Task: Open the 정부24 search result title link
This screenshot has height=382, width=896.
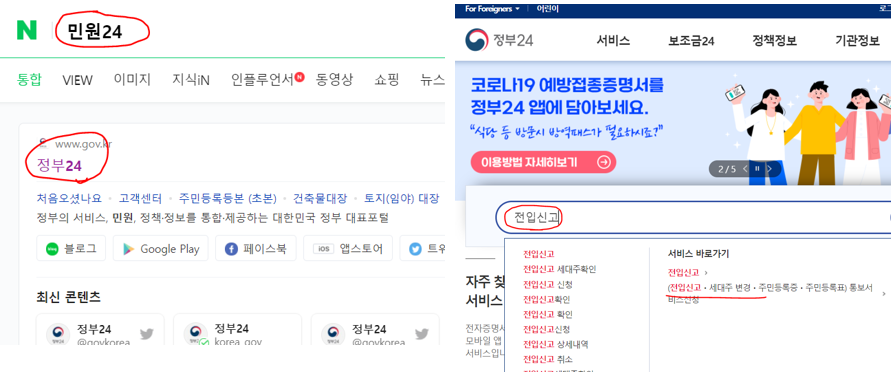Action: pos(59,166)
